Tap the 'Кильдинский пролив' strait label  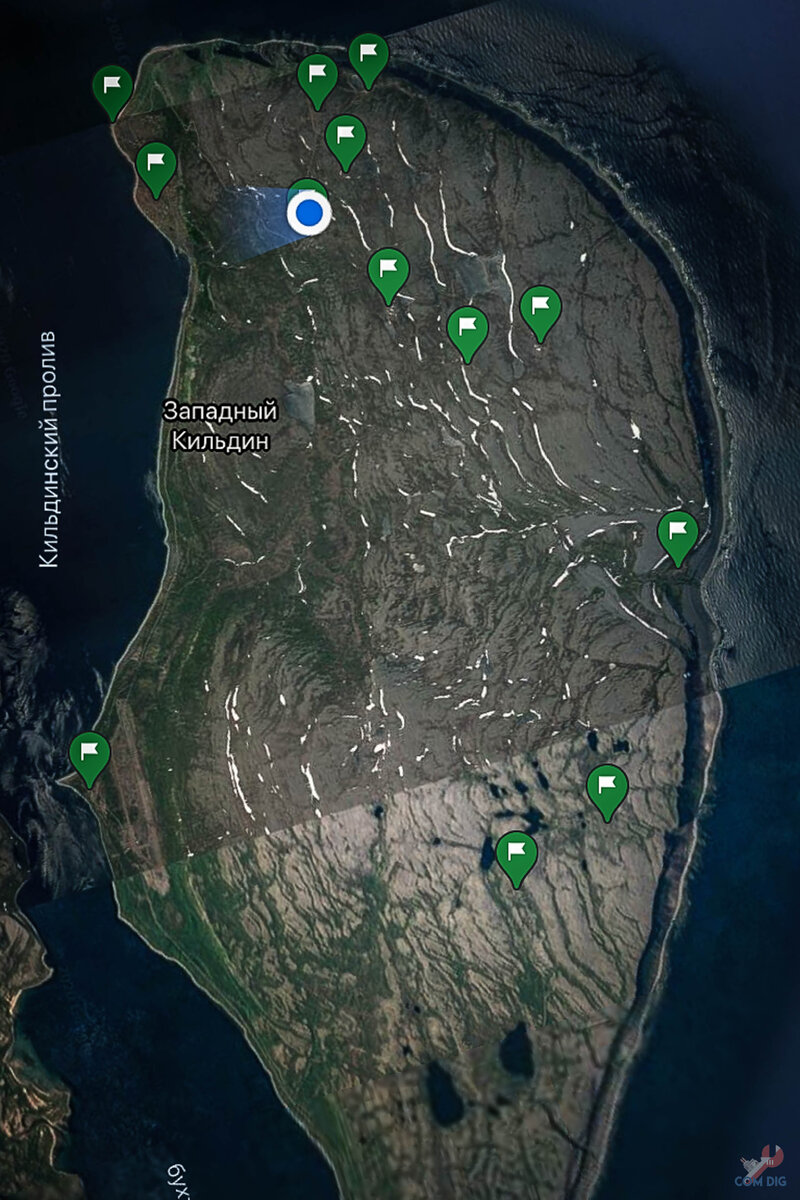click(x=50, y=449)
